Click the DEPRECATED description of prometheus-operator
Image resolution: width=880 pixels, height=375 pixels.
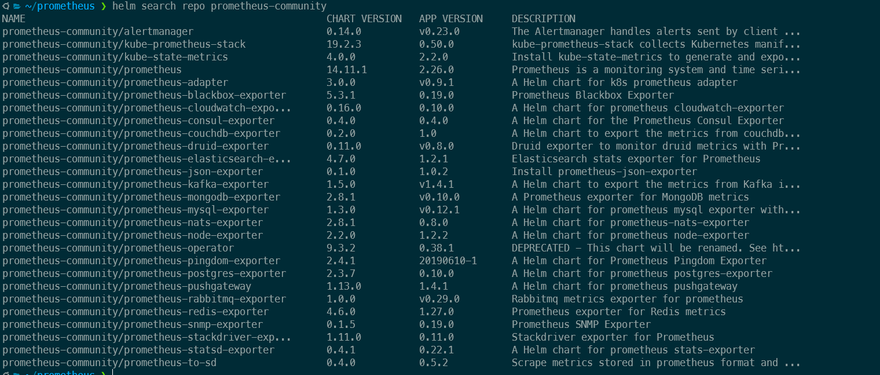(656, 248)
